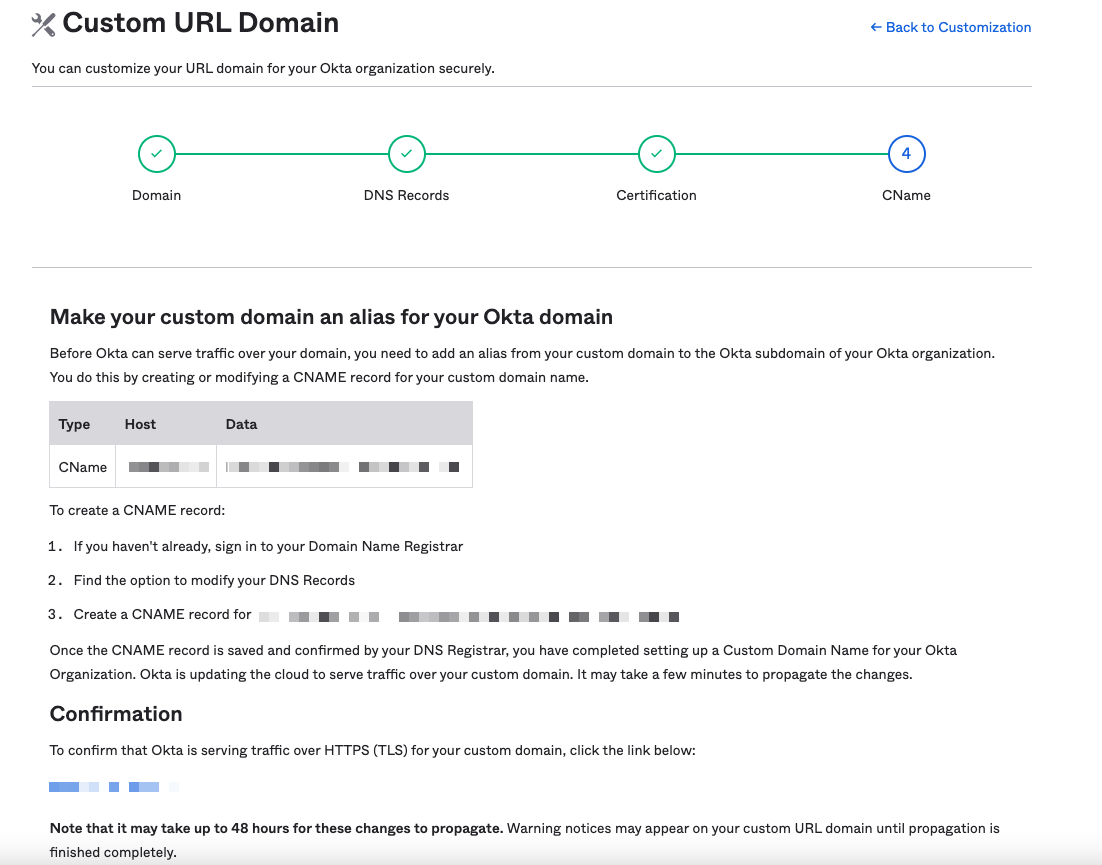This screenshot has height=865, width=1102.
Task: Click the 48 hours propagation note in bold
Action: (x=276, y=828)
